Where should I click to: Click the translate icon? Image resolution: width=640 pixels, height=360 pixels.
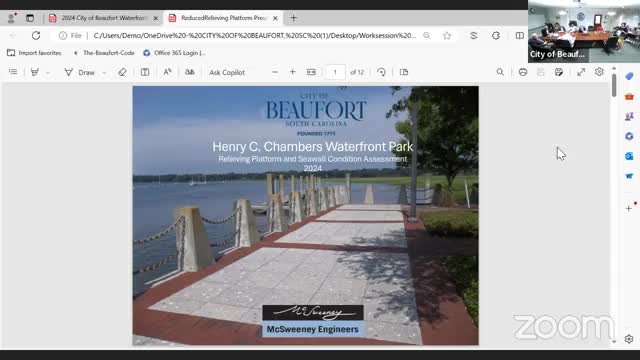point(190,72)
